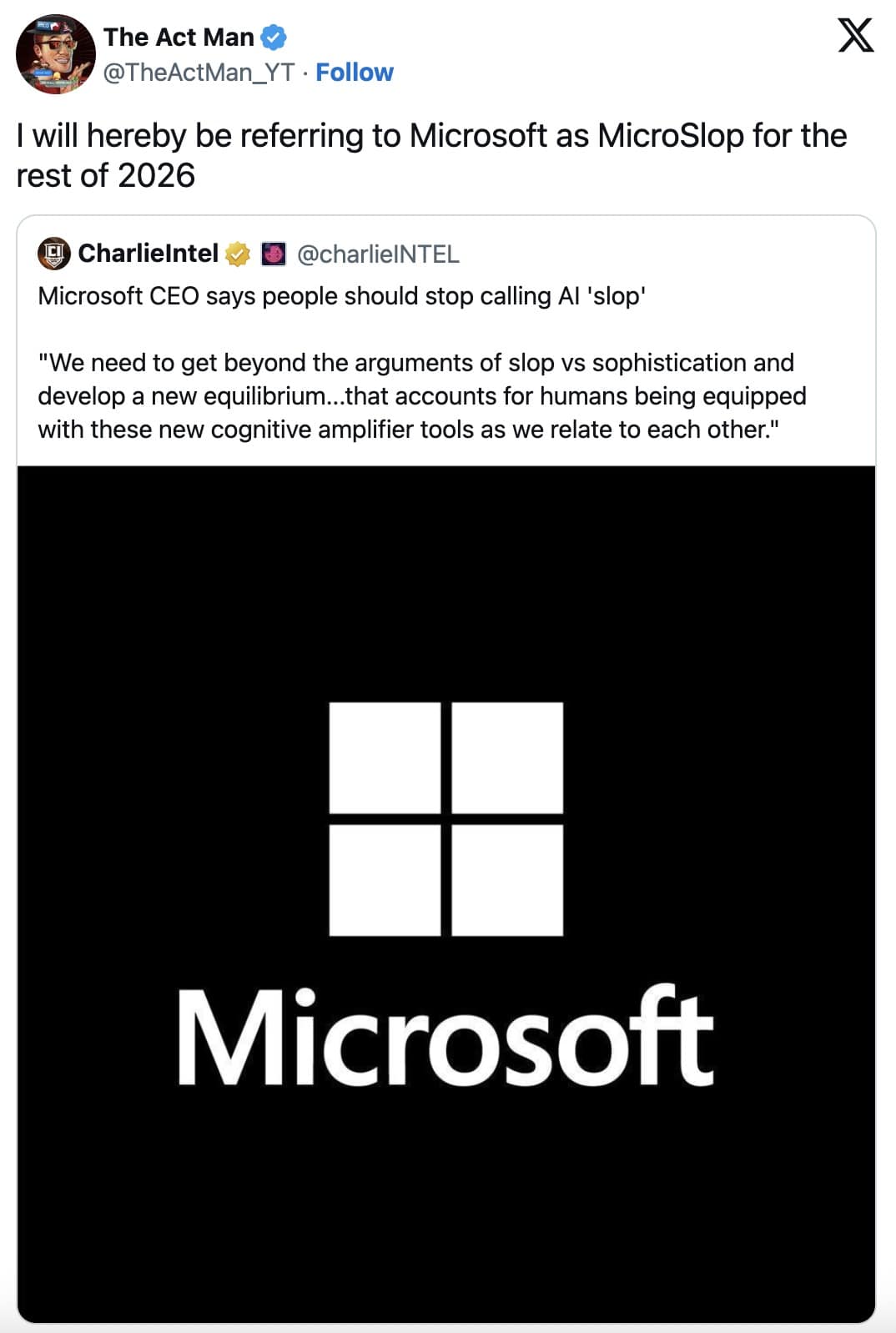Click The Act Man's blue verified badge
This screenshot has height=1333, width=896.
pyautogui.click(x=274, y=38)
